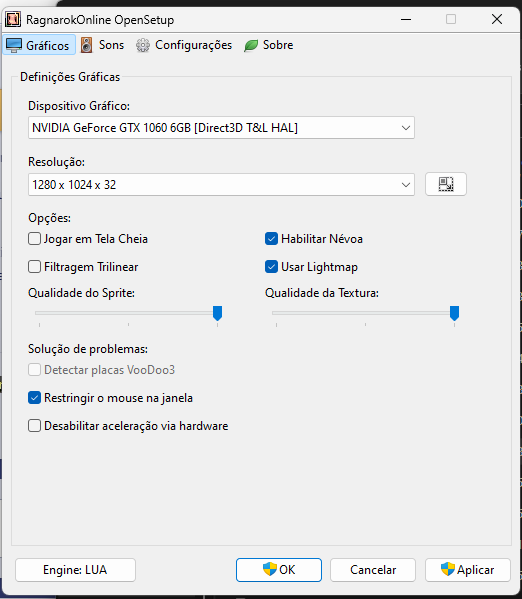Click the RagnarokOnline OpenSetup title bar icon
This screenshot has width=522, height=599.
12,19
